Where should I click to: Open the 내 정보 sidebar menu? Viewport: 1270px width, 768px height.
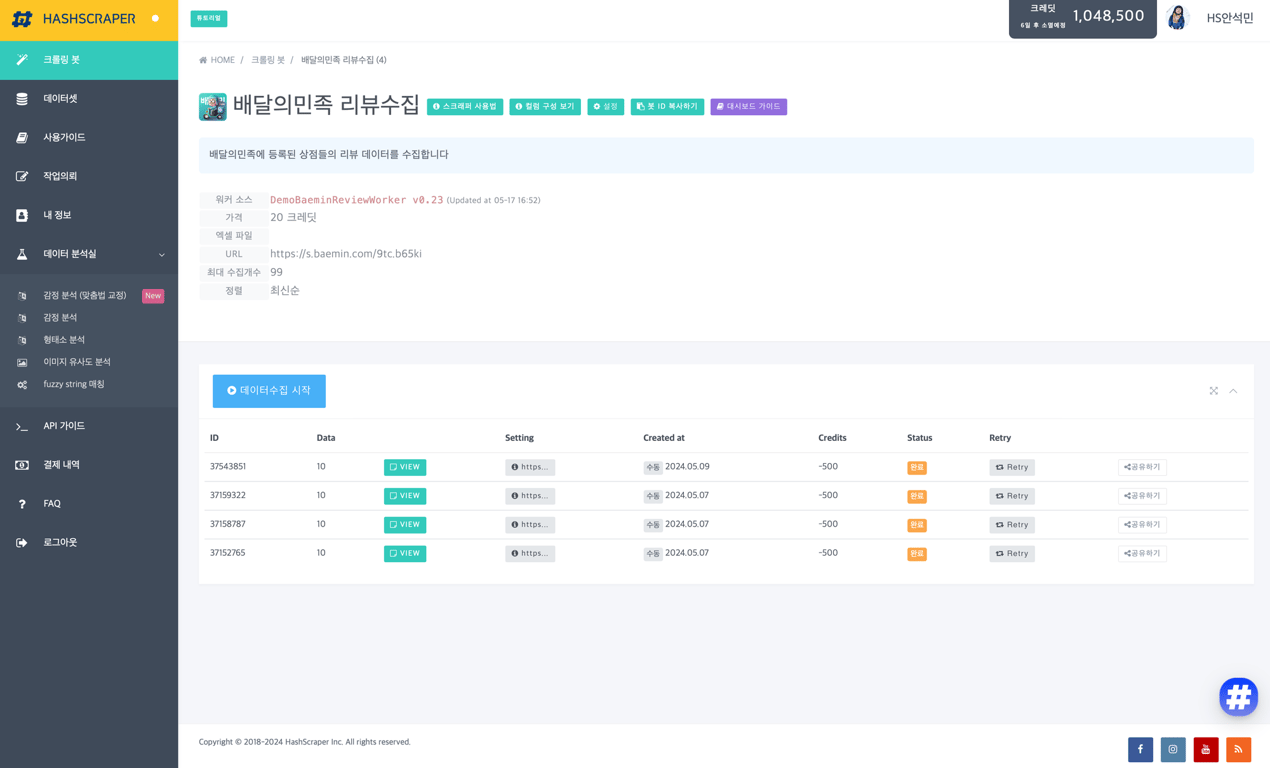pyautogui.click(x=89, y=216)
